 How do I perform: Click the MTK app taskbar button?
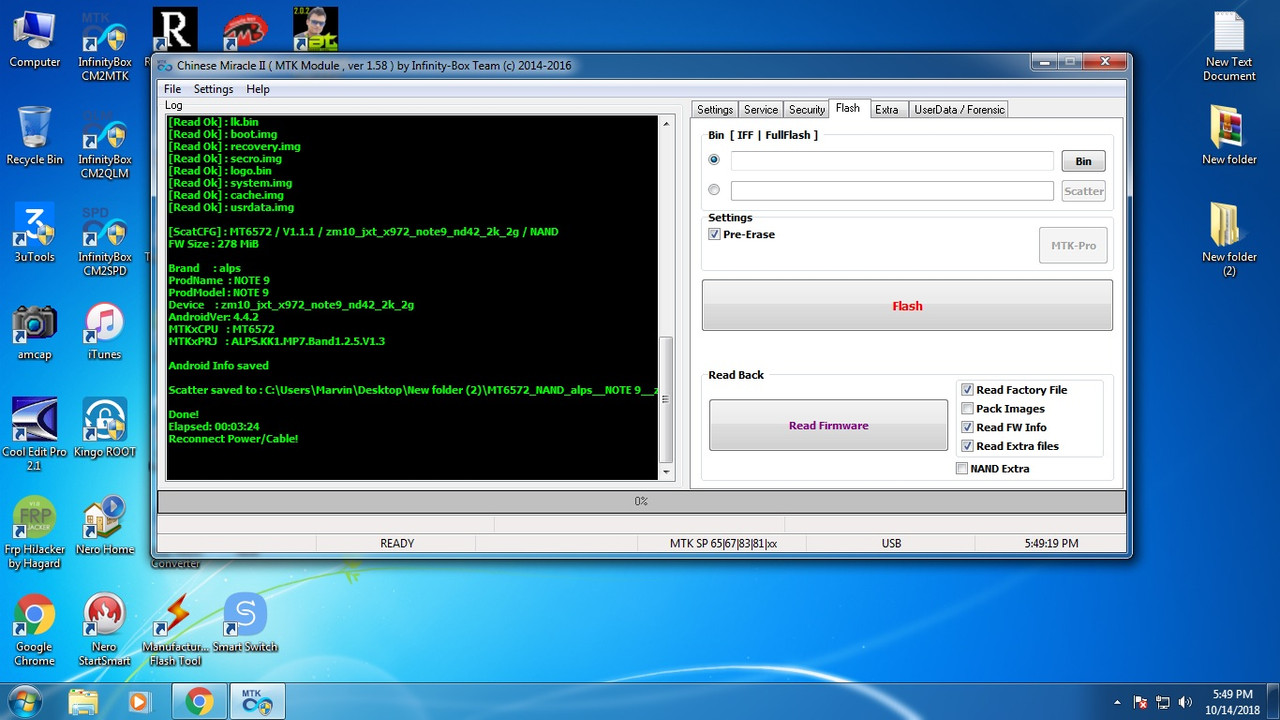(x=257, y=702)
